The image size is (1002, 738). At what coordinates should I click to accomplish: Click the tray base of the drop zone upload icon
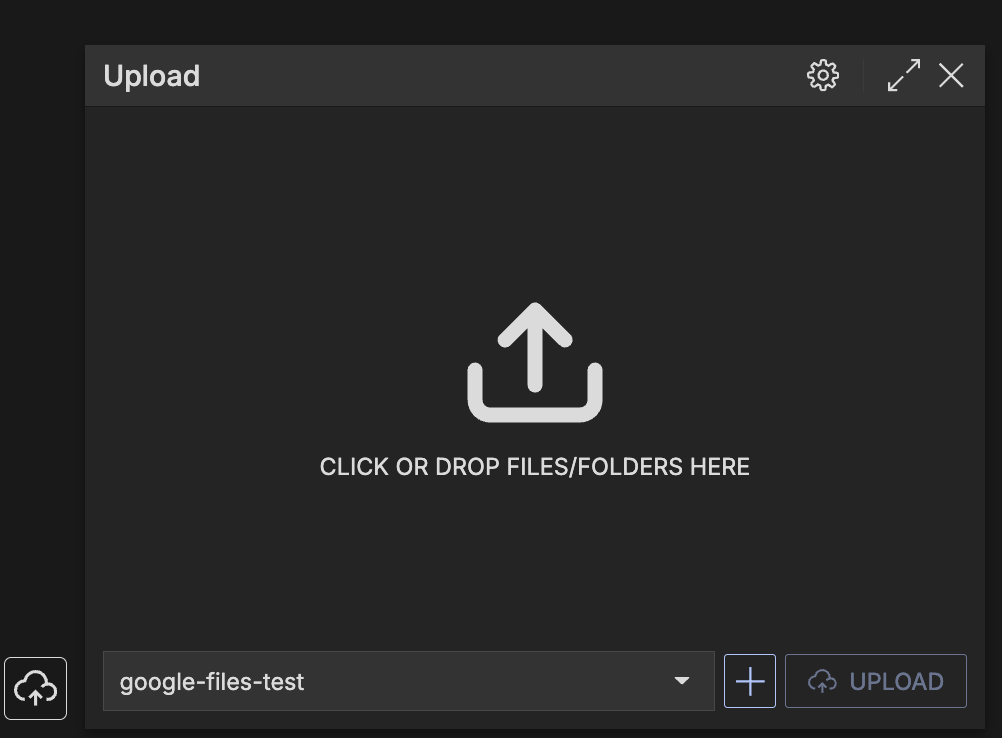[535, 408]
